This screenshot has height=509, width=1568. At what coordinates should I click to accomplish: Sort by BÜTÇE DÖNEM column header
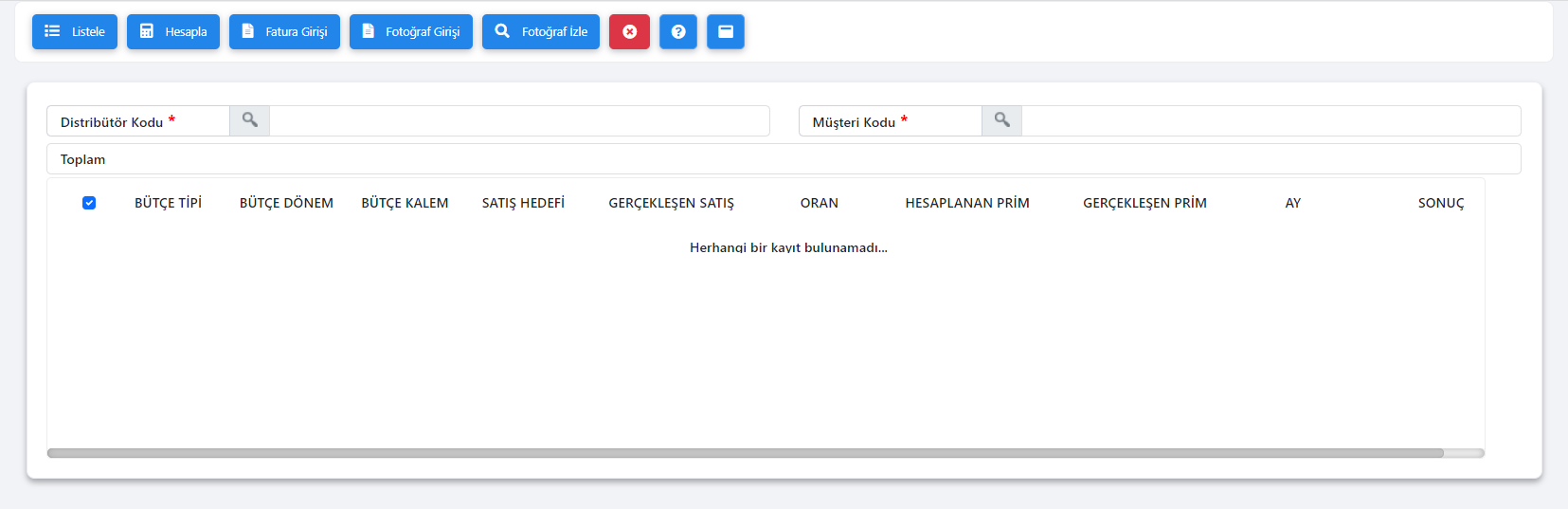[286, 203]
